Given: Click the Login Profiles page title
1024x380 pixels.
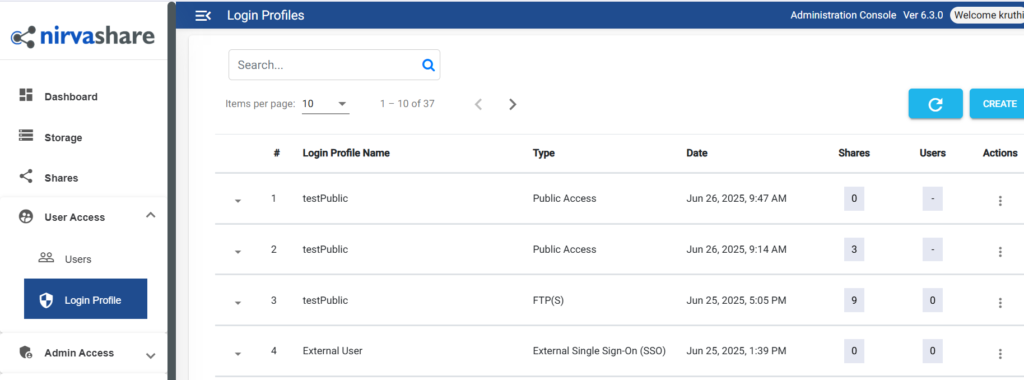Looking at the screenshot, I should pyautogui.click(x=265, y=15).
